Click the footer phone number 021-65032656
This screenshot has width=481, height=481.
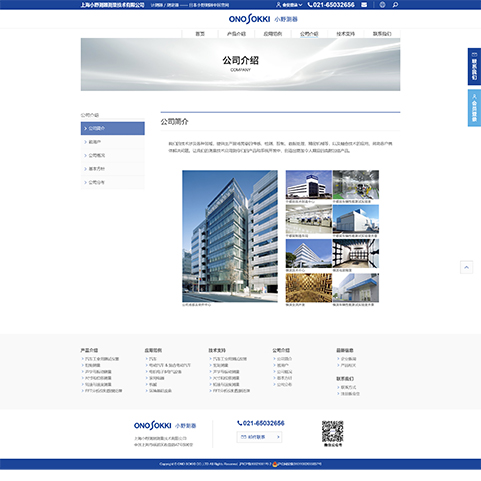pos(261,423)
